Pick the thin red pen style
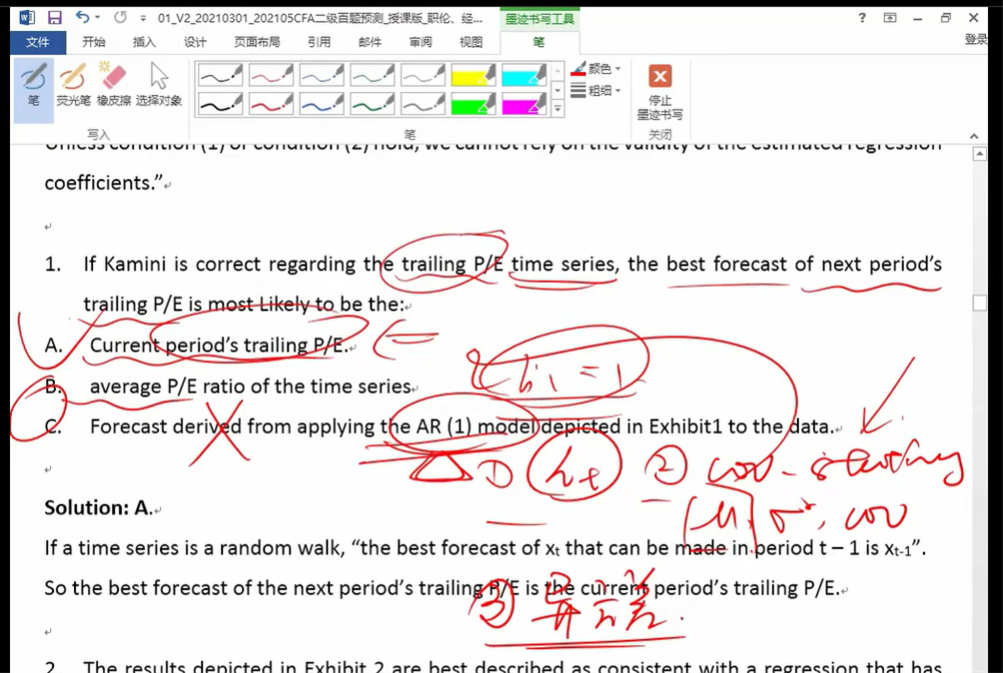 271,75
